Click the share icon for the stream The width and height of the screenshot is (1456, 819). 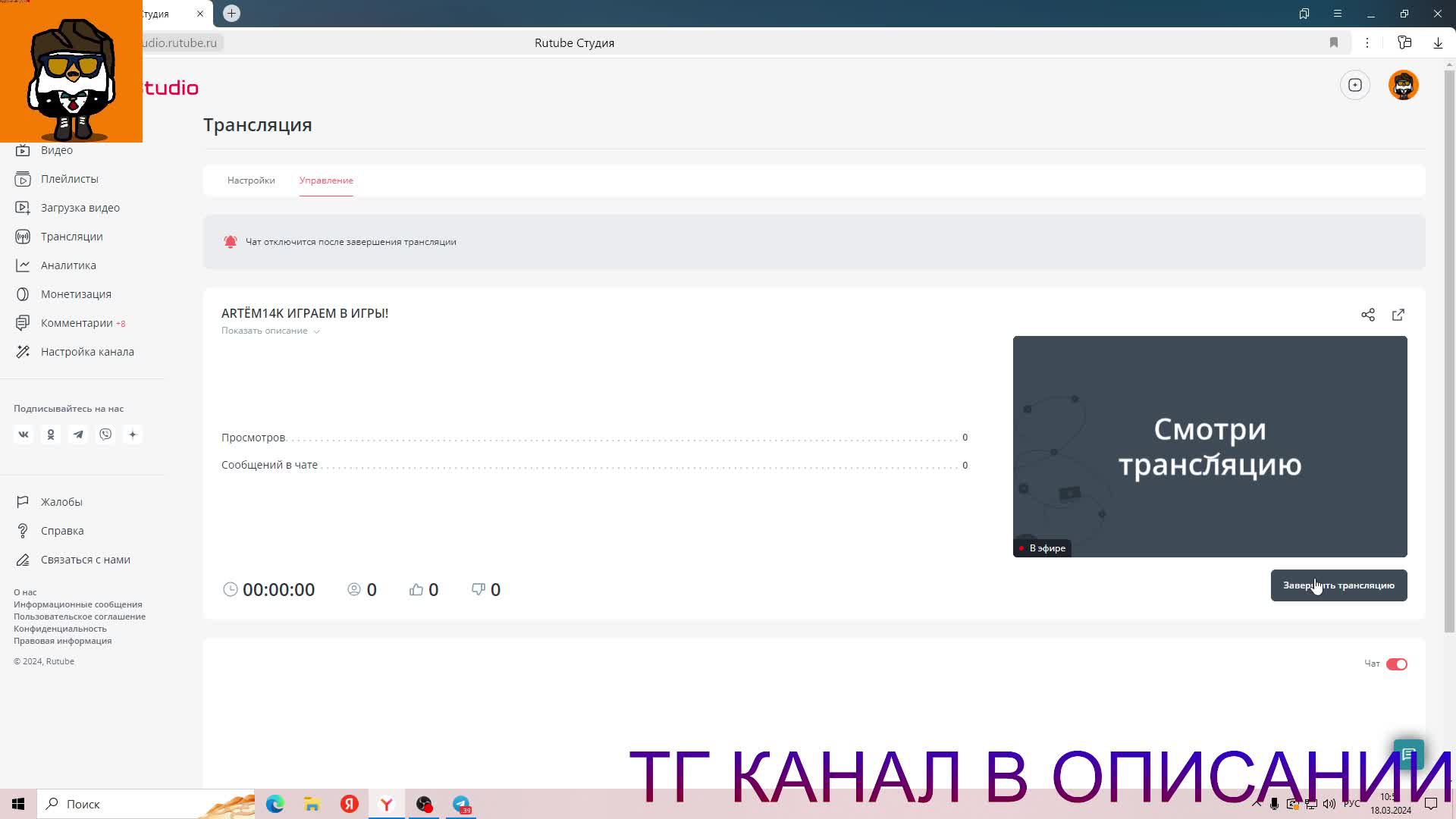click(1368, 315)
